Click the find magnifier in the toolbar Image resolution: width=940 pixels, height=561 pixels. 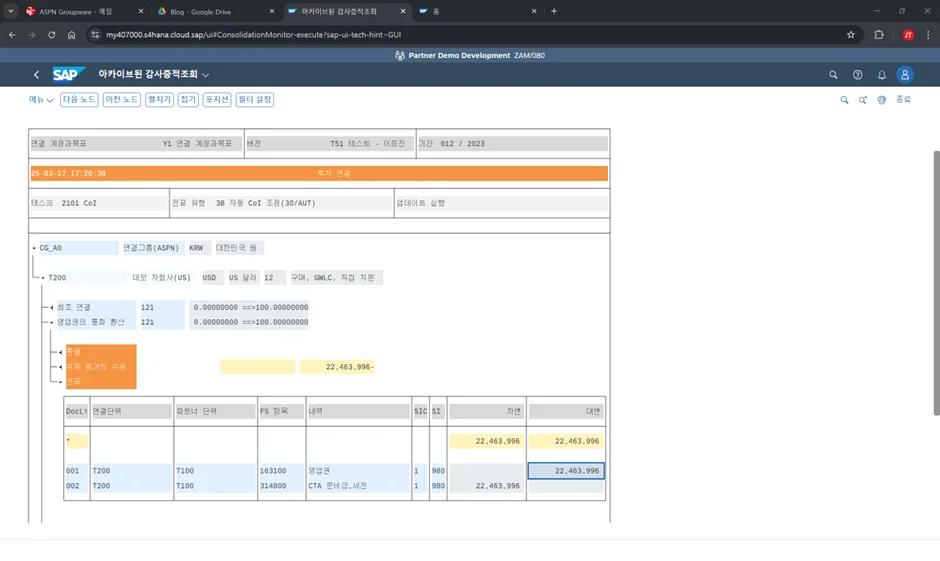tap(844, 100)
